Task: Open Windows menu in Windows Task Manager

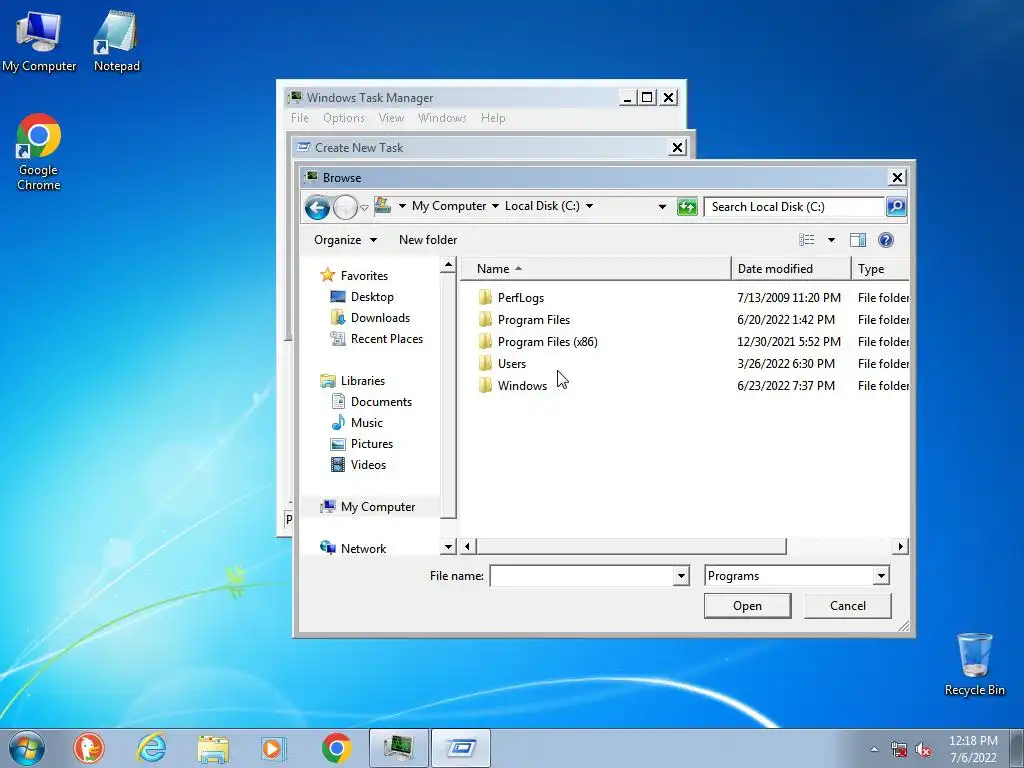Action: pos(442,118)
